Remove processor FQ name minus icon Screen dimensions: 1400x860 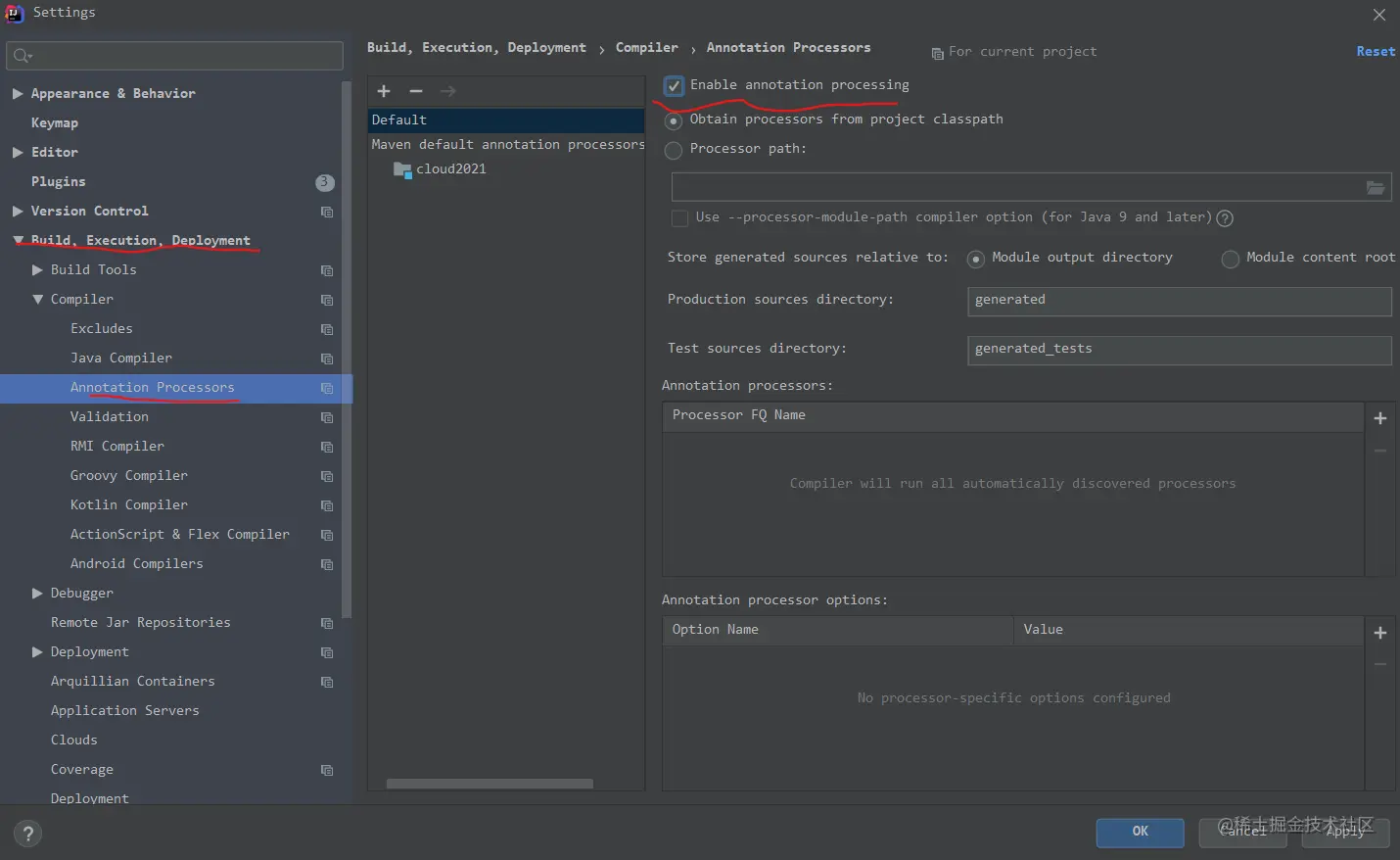pyautogui.click(x=1380, y=451)
